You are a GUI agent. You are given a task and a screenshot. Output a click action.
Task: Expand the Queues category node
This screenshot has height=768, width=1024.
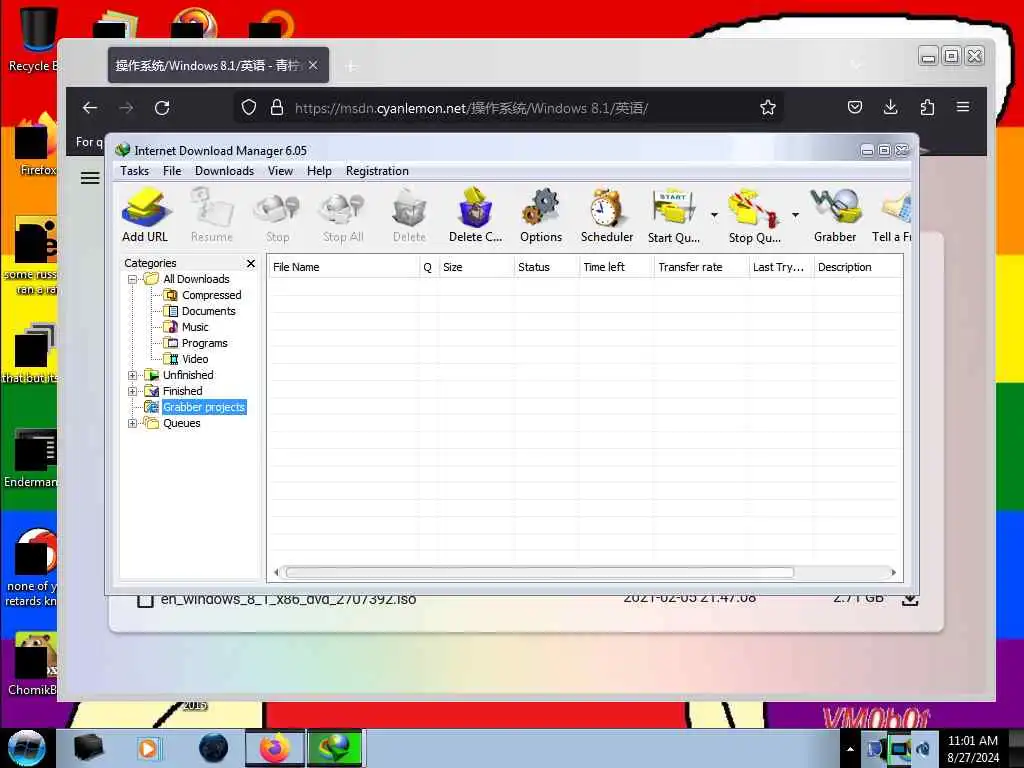pyautogui.click(x=133, y=423)
